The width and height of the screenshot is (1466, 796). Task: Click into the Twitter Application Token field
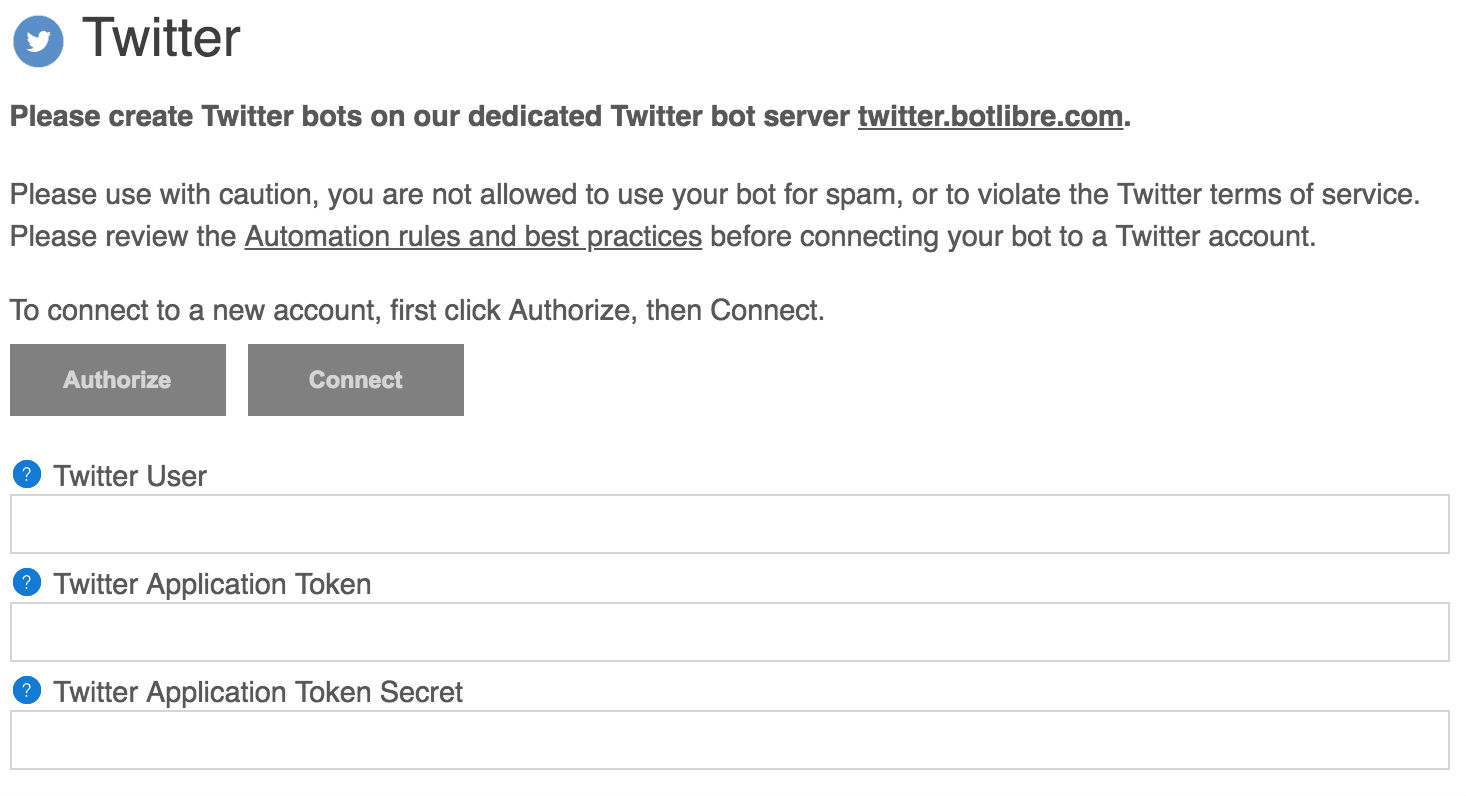[729, 632]
